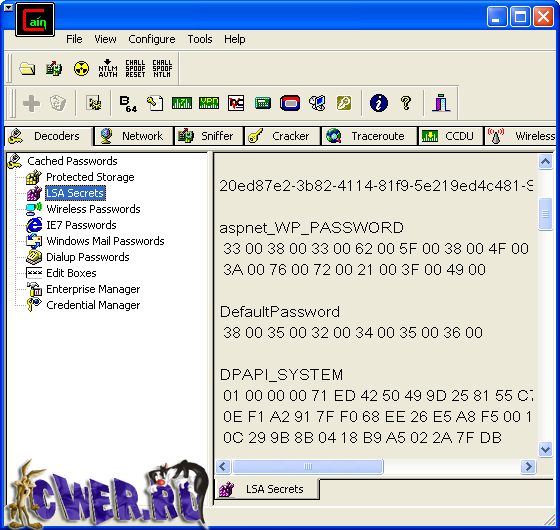This screenshot has width=560, height=530.
Task: Select IE7 Passwords tree item
Action: [x=81, y=225]
